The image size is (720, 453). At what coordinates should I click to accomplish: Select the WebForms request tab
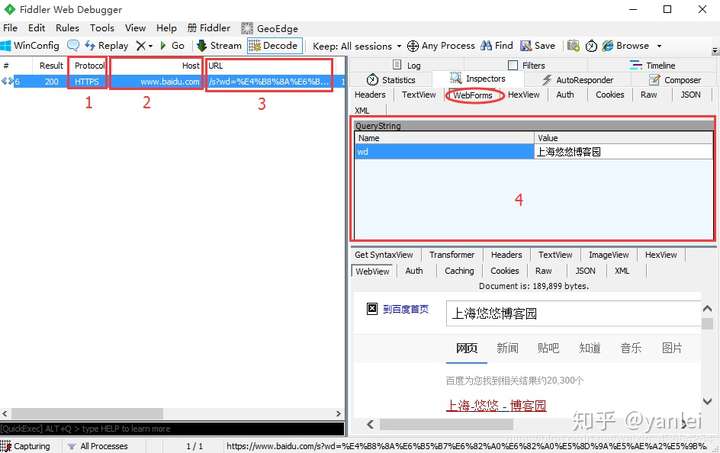(x=473, y=95)
